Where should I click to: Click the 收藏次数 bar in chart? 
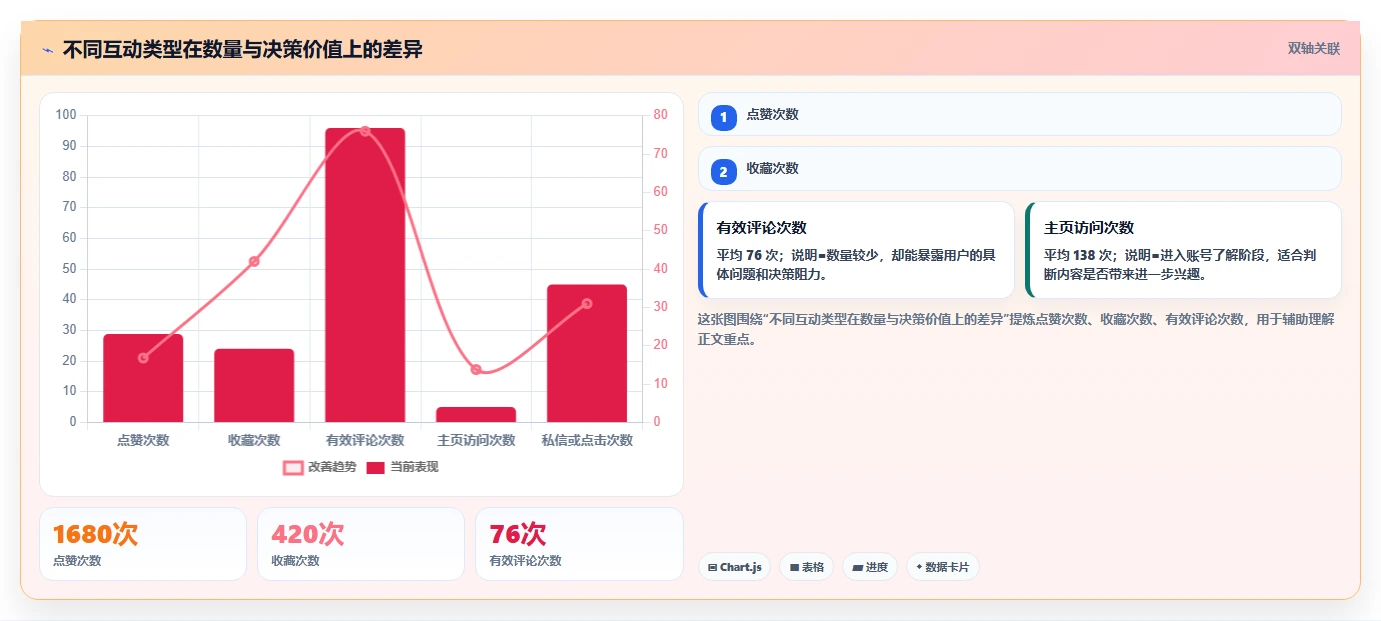click(x=254, y=385)
